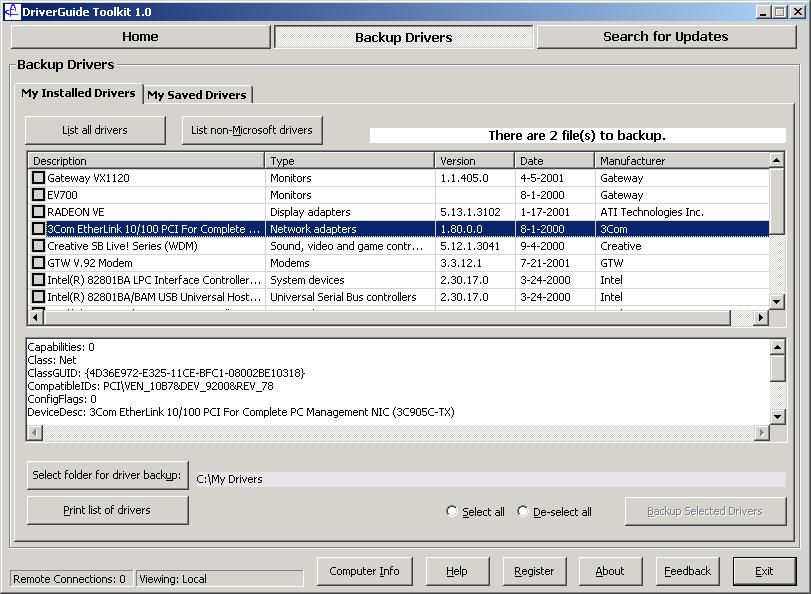Click Backup Selected Drivers button
This screenshot has height=594, width=811.
tap(705, 511)
